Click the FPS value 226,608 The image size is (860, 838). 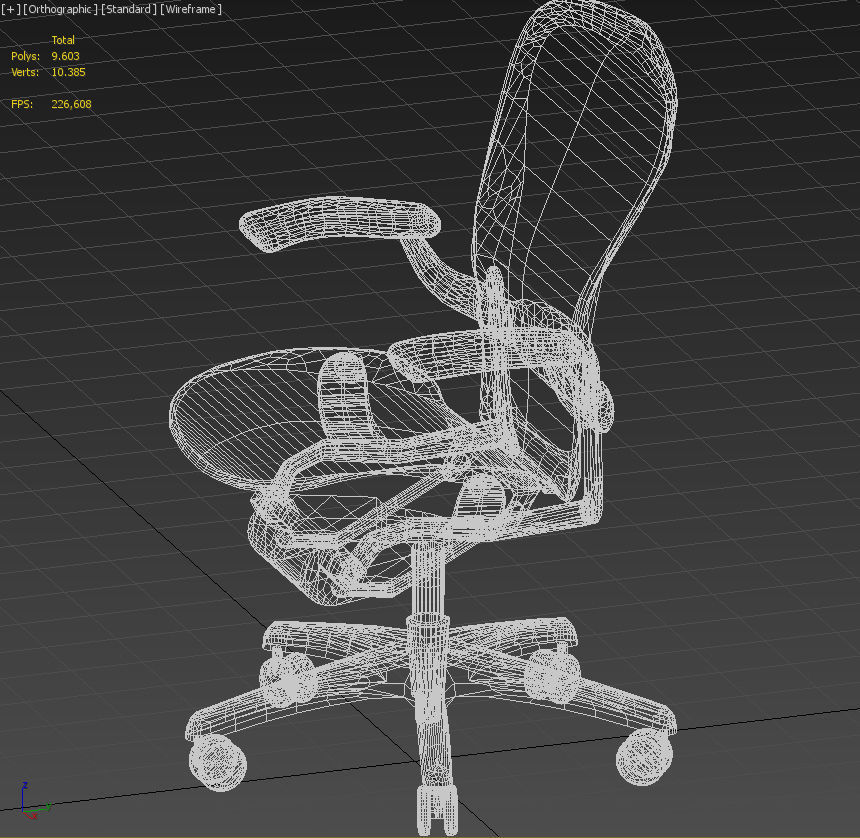(71, 104)
